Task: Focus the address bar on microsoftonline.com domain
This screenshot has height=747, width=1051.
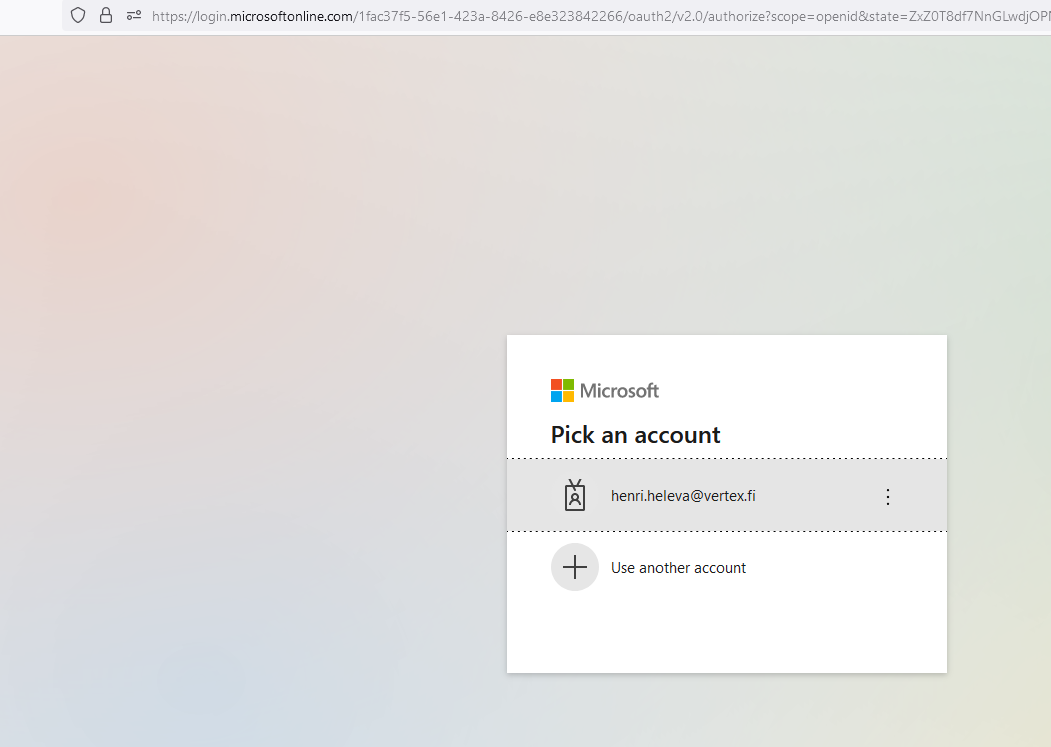Action: [292, 16]
